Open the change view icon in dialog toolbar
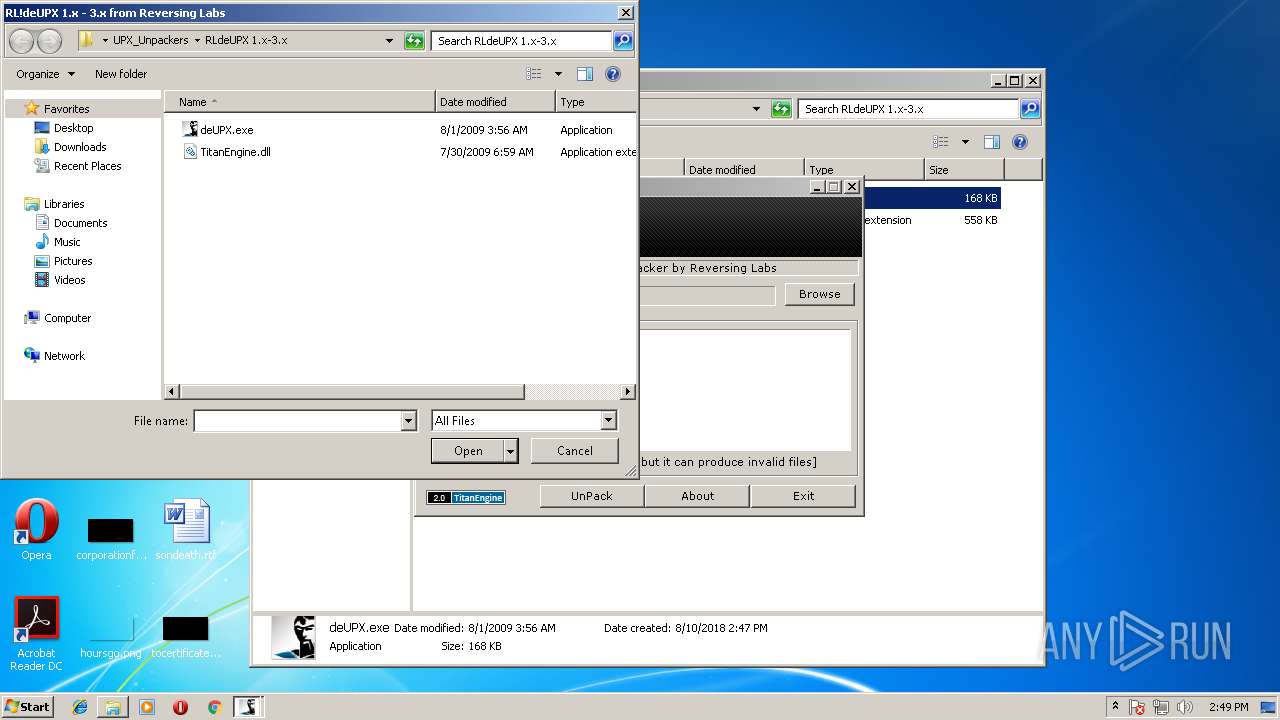 (534, 74)
